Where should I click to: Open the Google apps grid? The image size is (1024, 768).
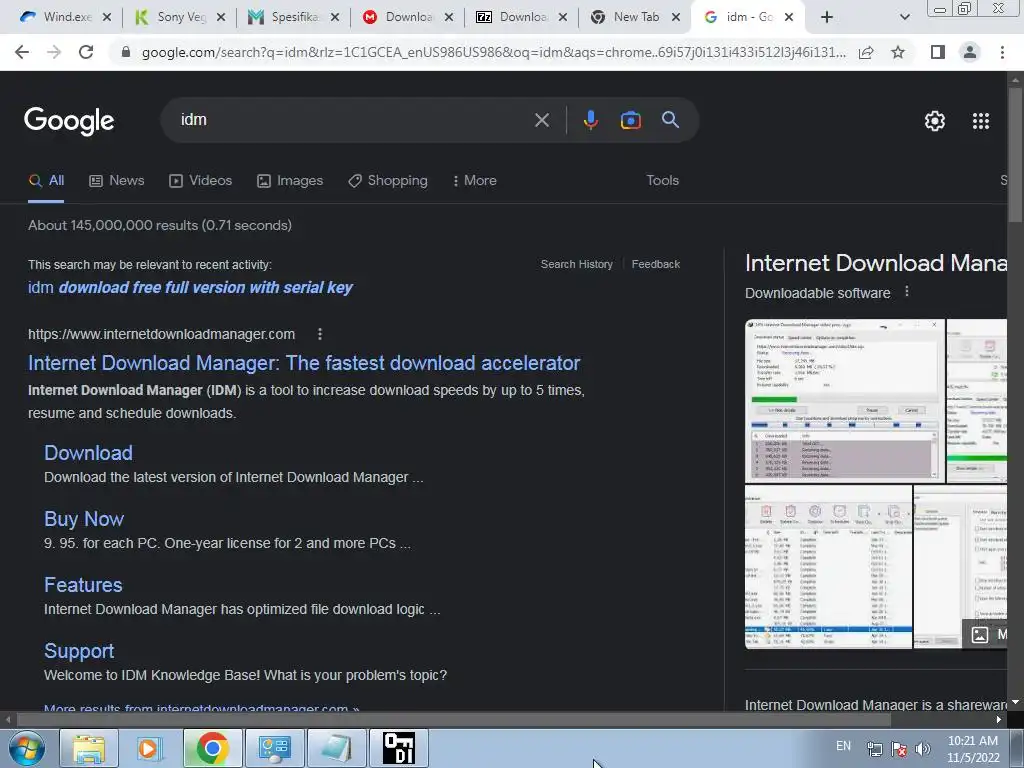point(980,121)
